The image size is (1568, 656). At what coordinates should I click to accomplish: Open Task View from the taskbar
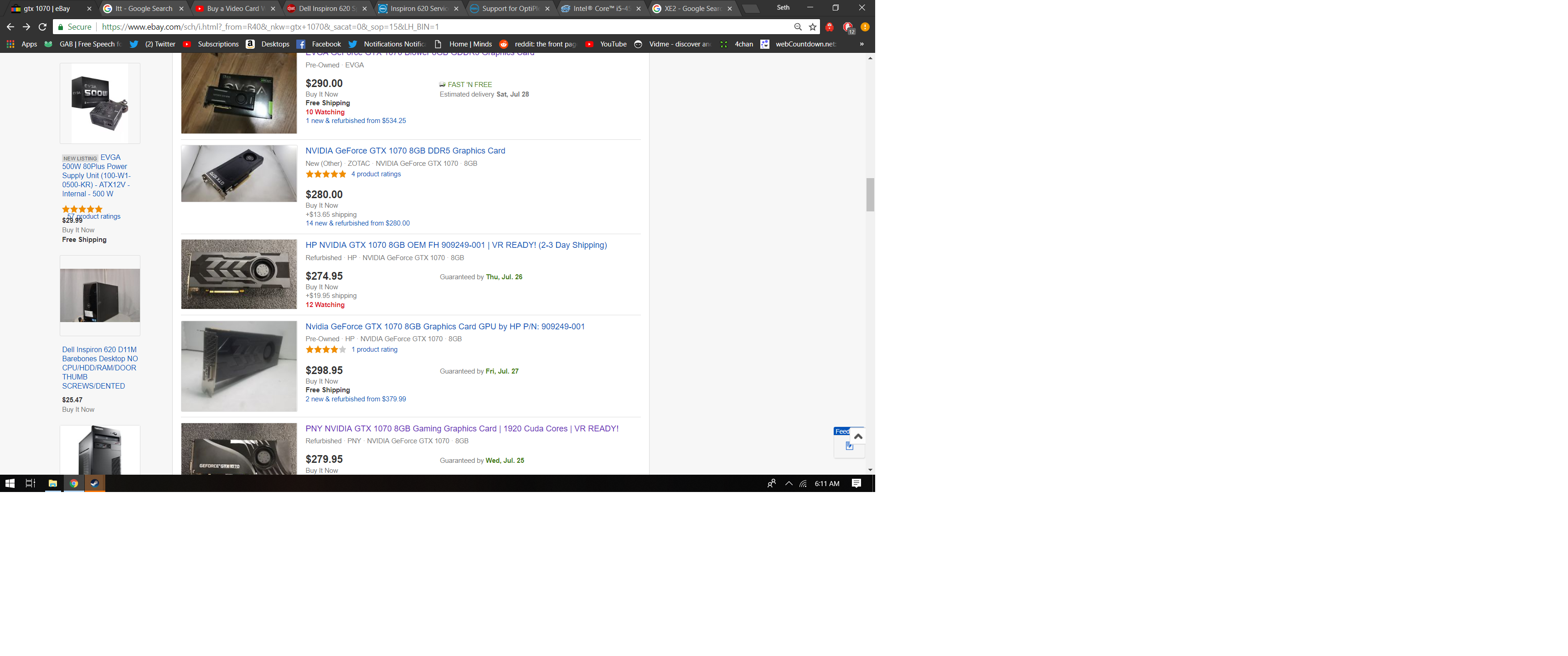tap(31, 483)
